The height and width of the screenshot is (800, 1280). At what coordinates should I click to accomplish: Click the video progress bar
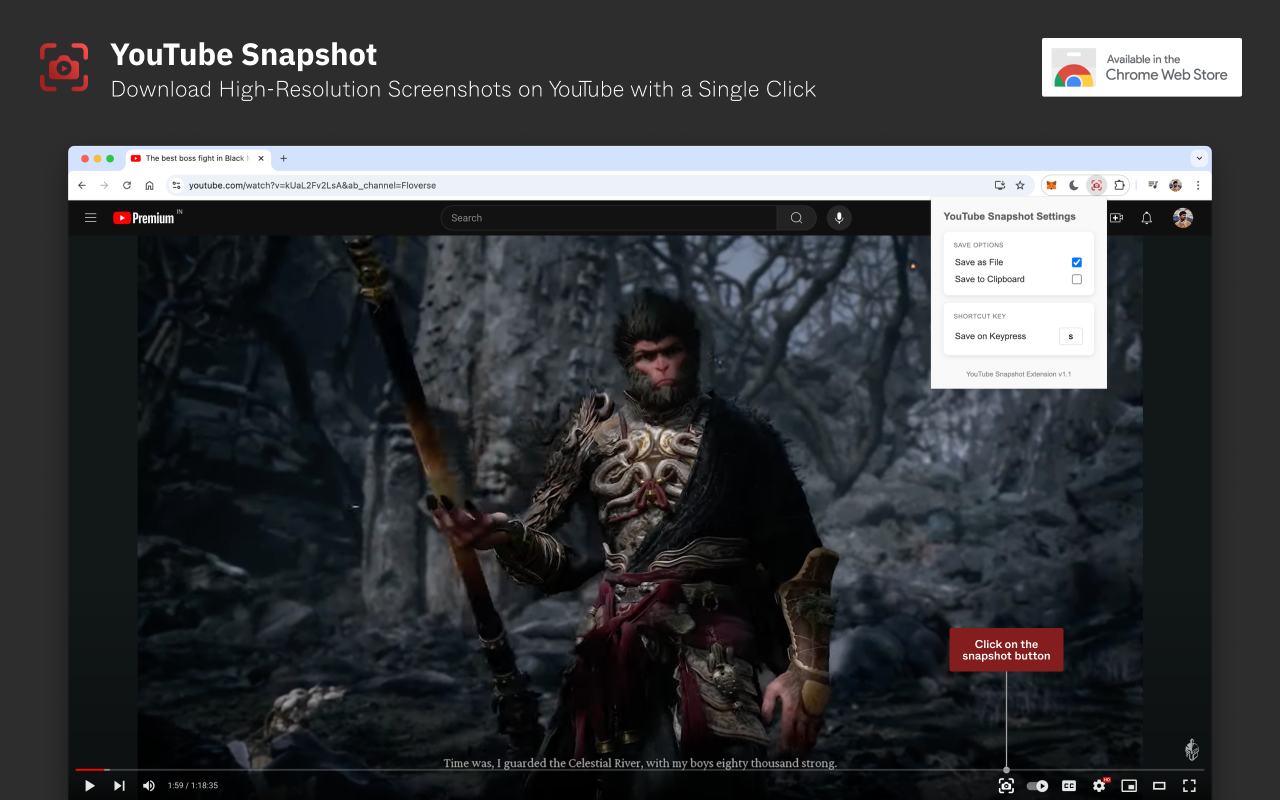(x=640, y=770)
